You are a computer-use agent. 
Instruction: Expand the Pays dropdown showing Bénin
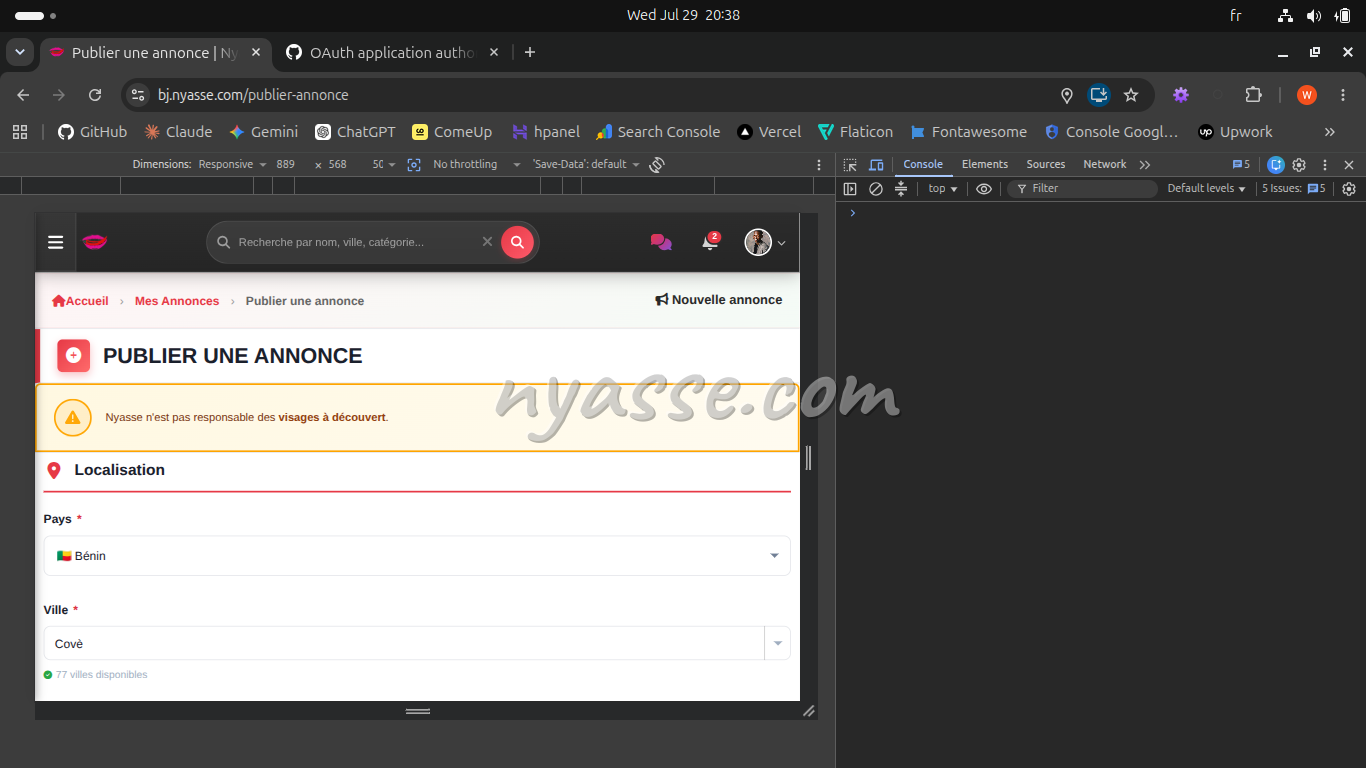pos(417,556)
